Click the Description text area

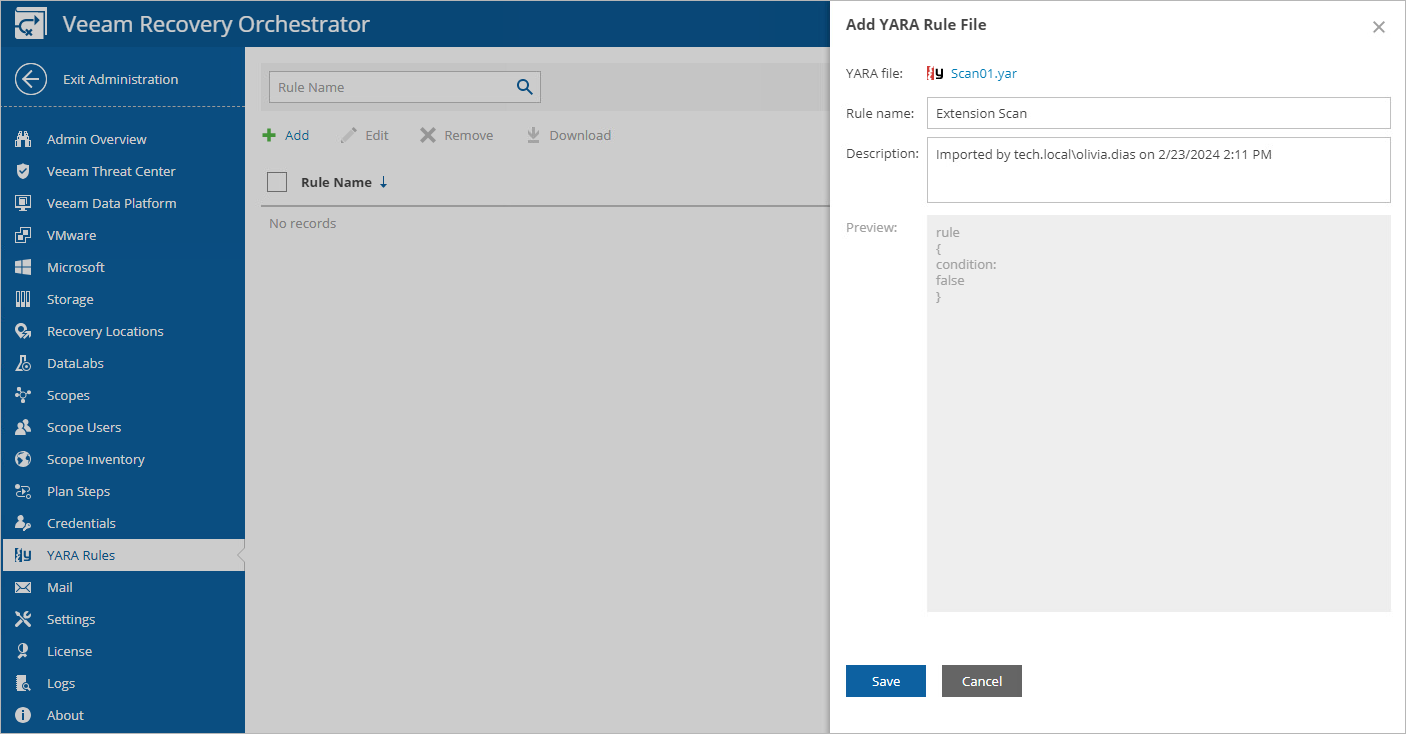tap(1159, 170)
